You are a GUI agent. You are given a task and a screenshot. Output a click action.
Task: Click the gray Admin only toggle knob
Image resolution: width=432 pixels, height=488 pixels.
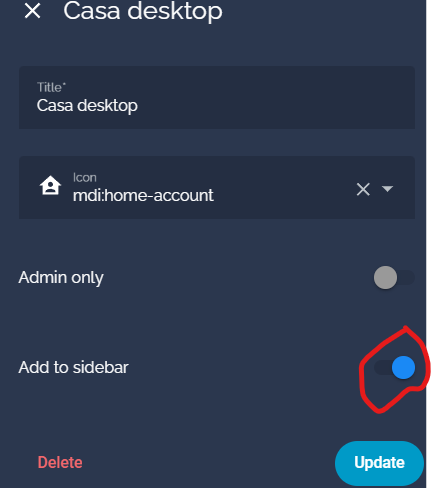point(385,277)
